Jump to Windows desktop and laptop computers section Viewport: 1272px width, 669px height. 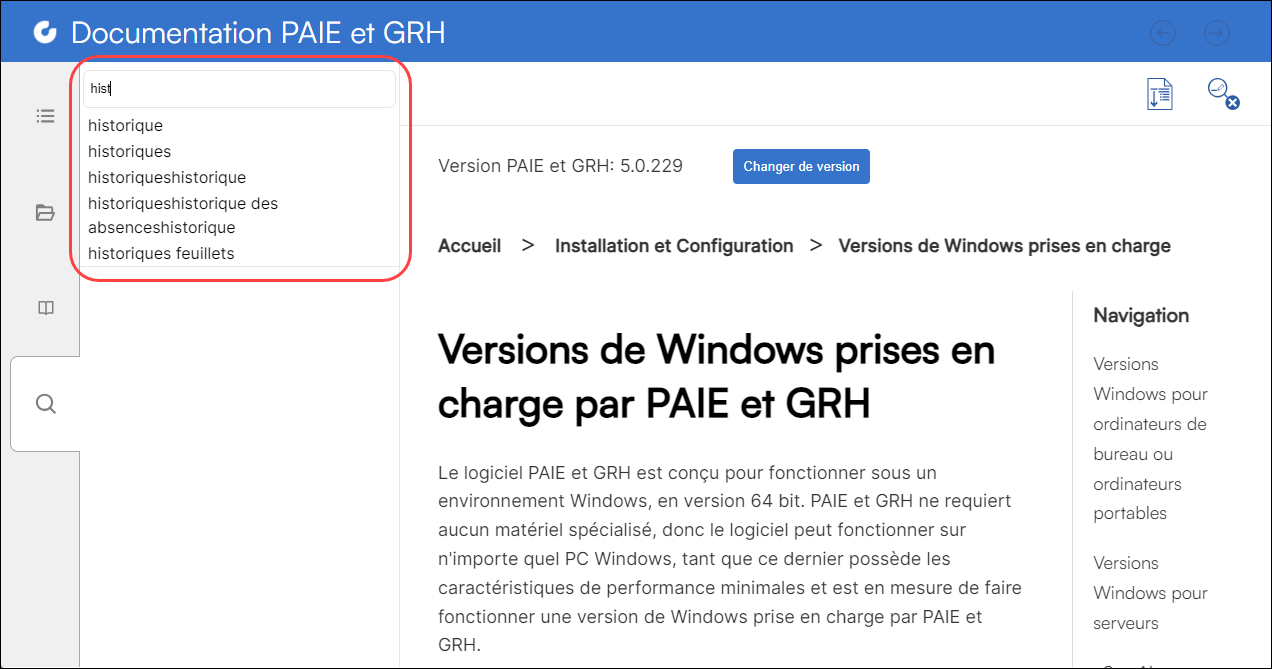[1150, 438]
